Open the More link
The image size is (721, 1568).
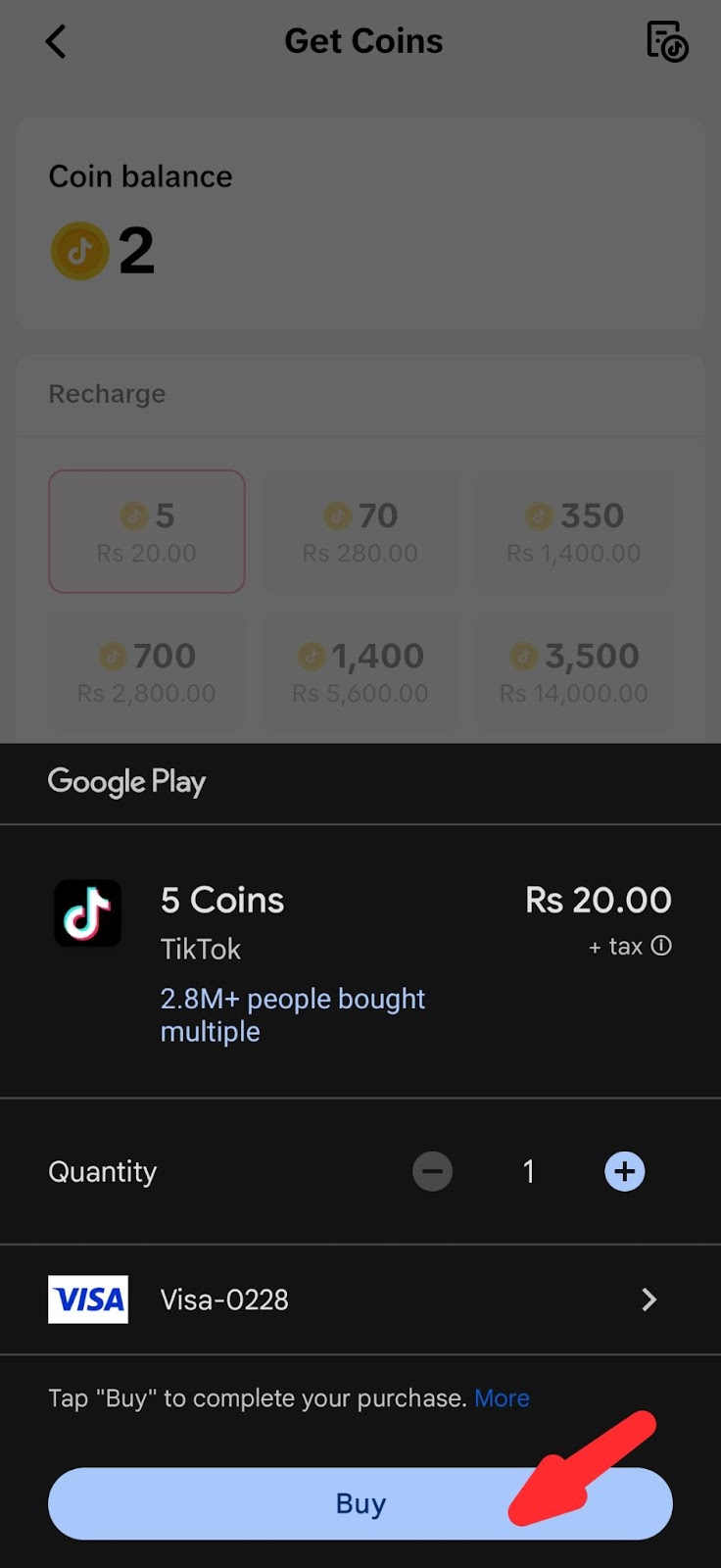pyautogui.click(x=502, y=1398)
